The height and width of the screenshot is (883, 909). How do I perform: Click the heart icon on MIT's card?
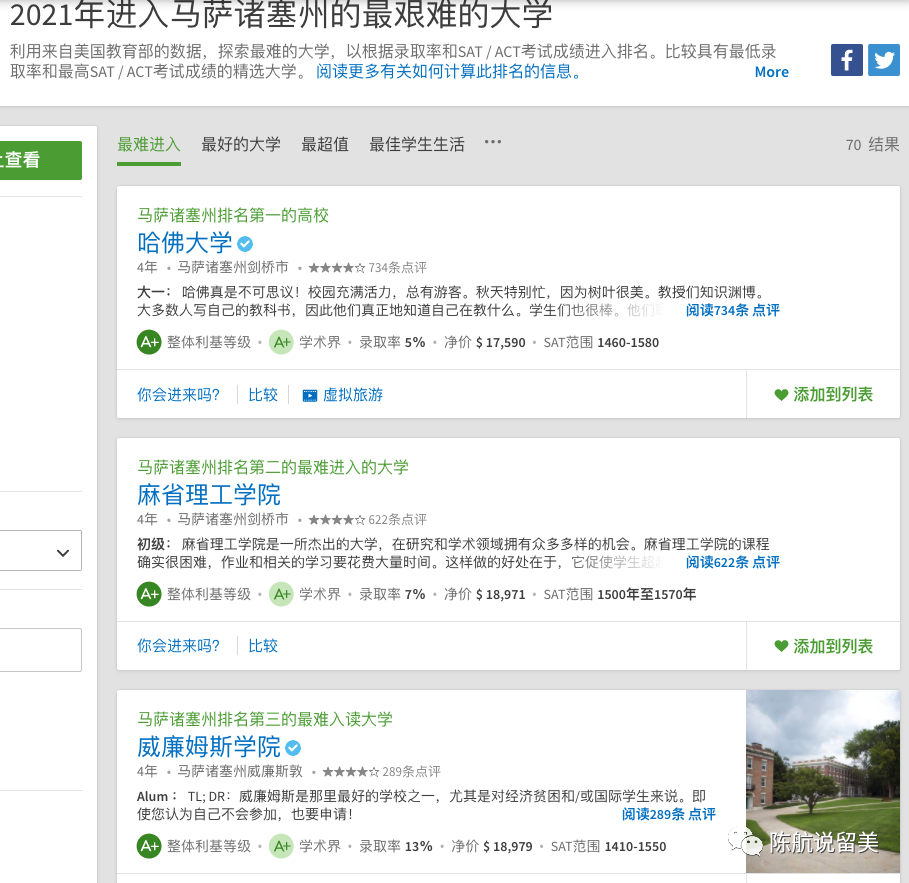click(x=781, y=646)
